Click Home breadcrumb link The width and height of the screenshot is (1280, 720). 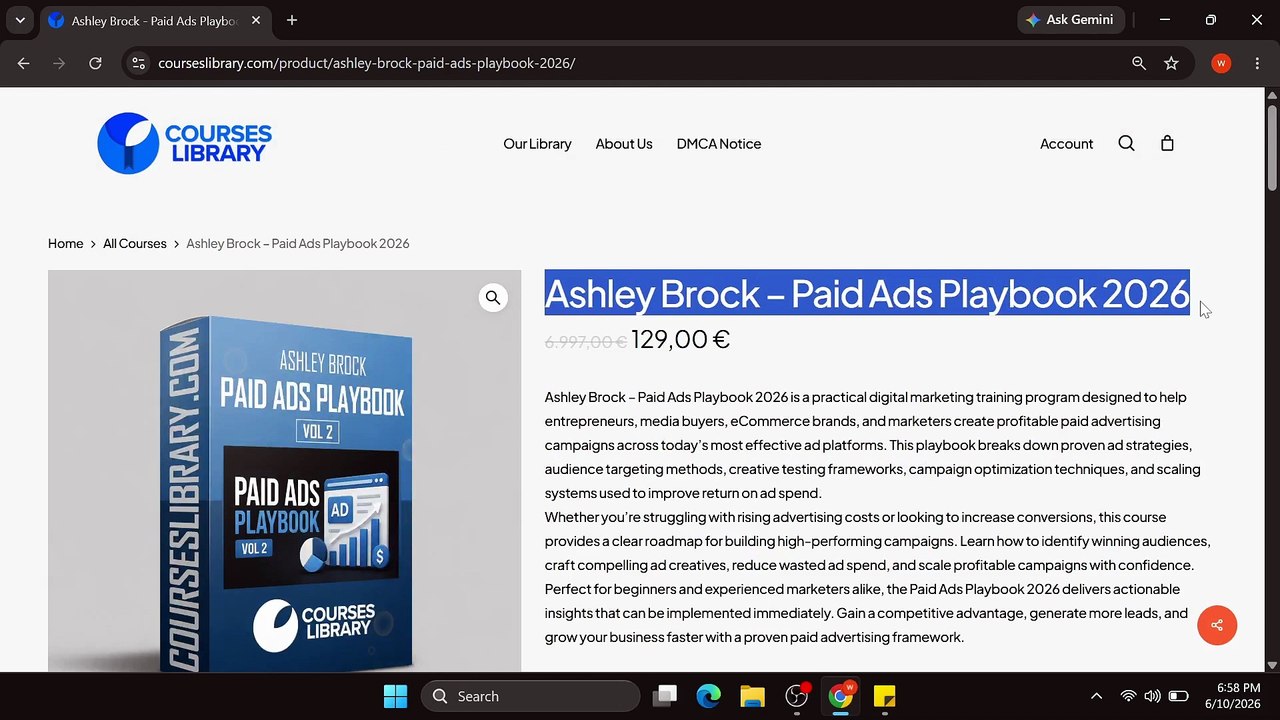[65, 243]
